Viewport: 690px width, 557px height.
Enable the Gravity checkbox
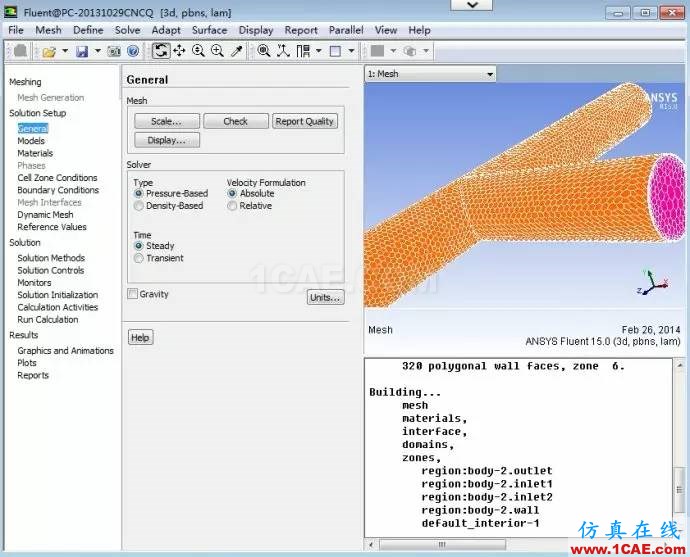click(x=132, y=294)
